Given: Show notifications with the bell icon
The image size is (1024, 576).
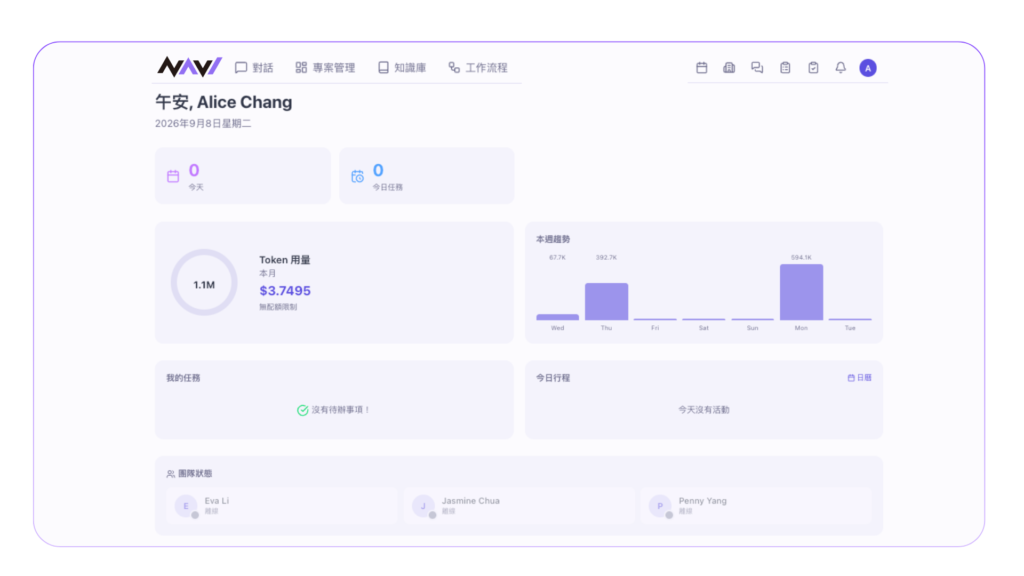Looking at the screenshot, I should click(840, 68).
